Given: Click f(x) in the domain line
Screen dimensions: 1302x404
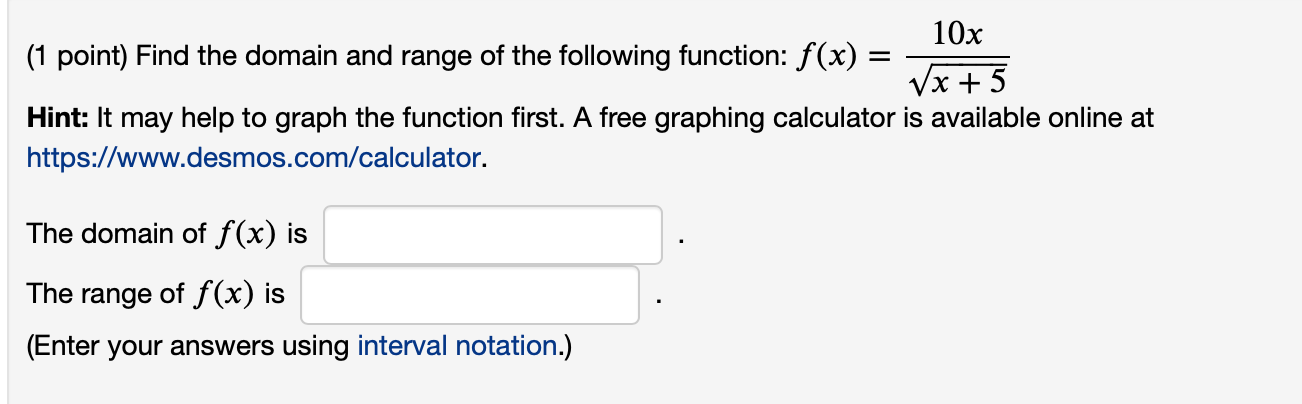Looking at the screenshot, I should [x=246, y=235].
